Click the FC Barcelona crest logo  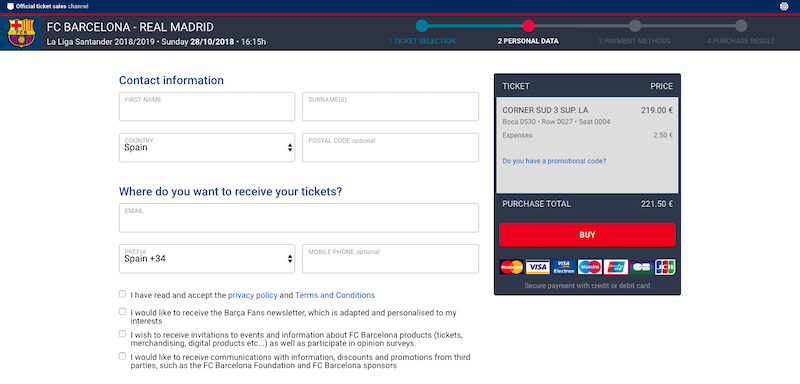coord(21,33)
